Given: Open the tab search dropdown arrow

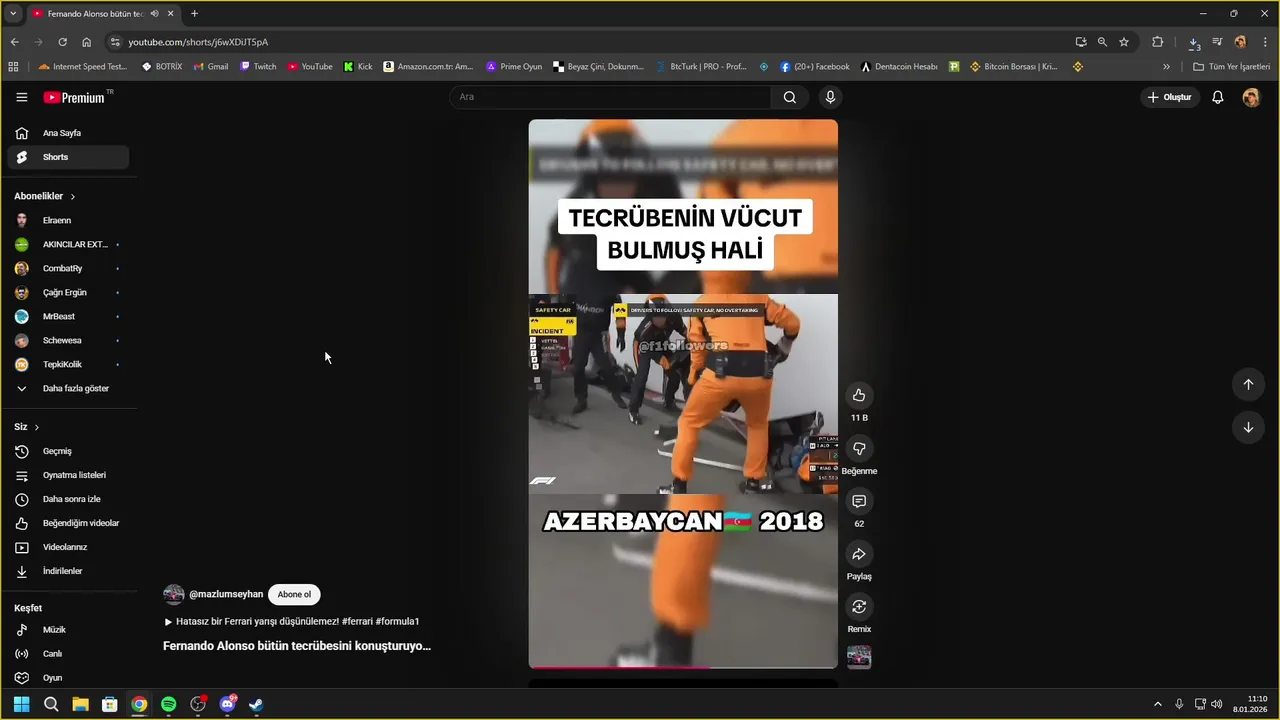Looking at the screenshot, I should (x=13, y=14).
